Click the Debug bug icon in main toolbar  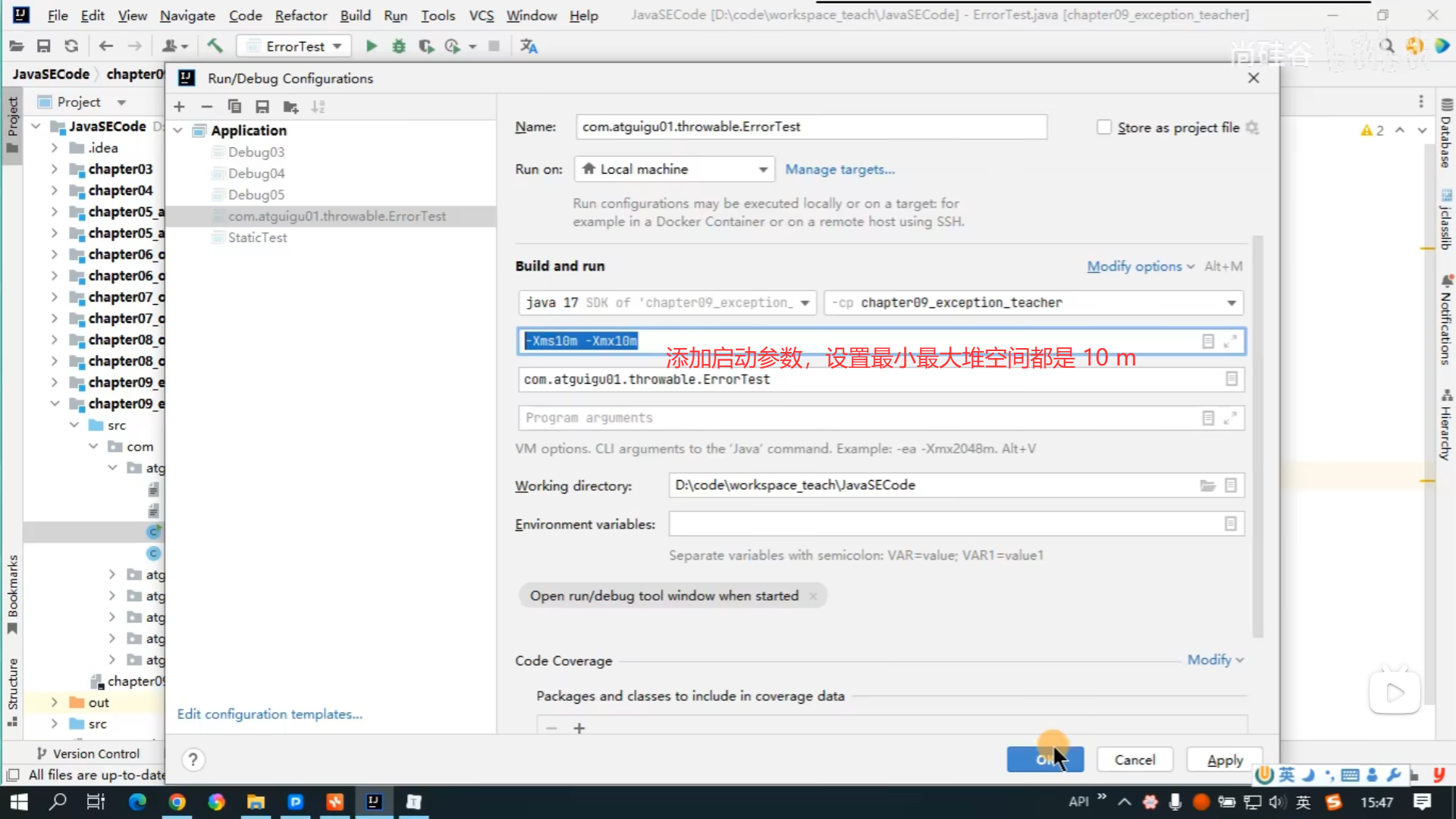tap(398, 46)
